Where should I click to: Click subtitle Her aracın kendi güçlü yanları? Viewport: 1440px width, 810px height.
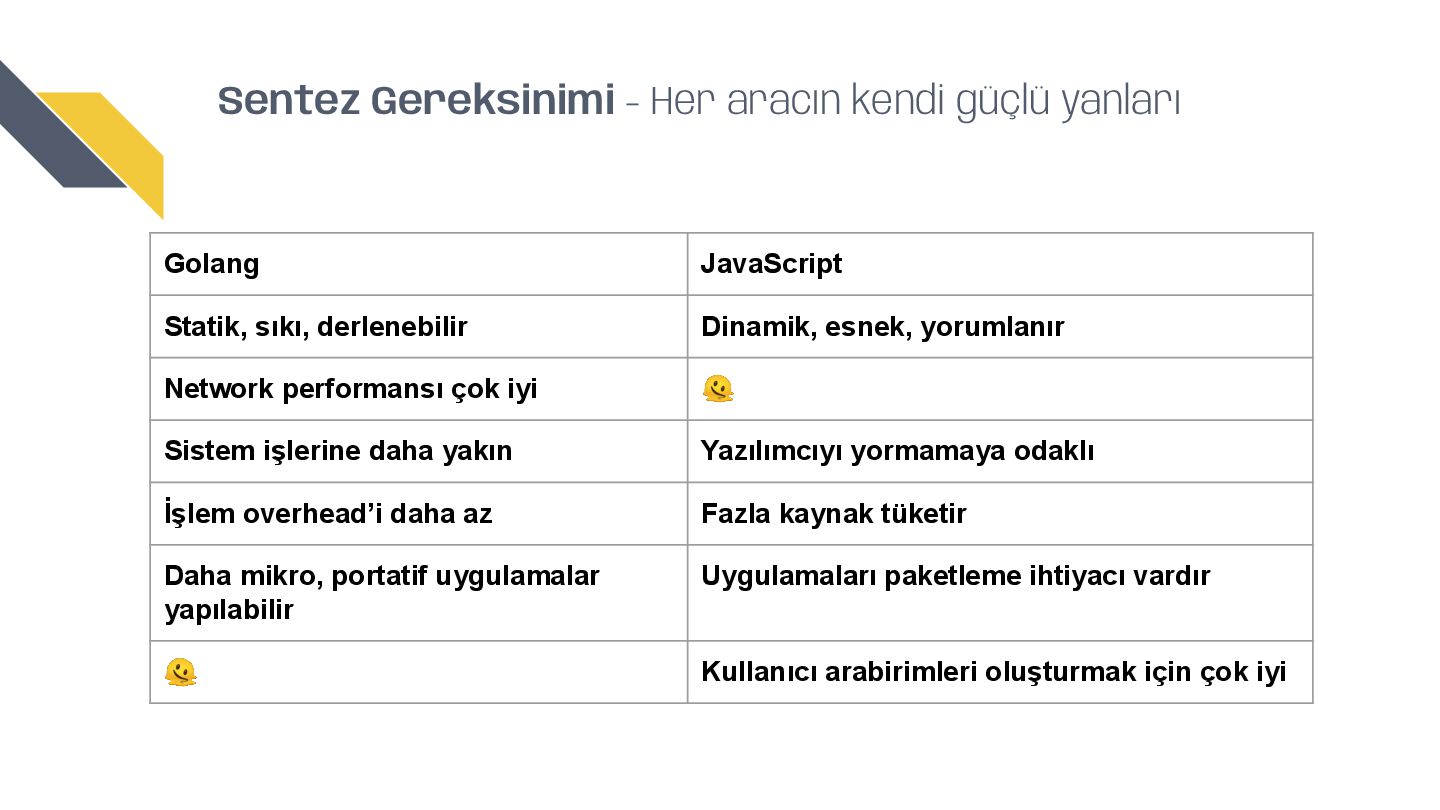pyautogui.click(x=915, y=102)
